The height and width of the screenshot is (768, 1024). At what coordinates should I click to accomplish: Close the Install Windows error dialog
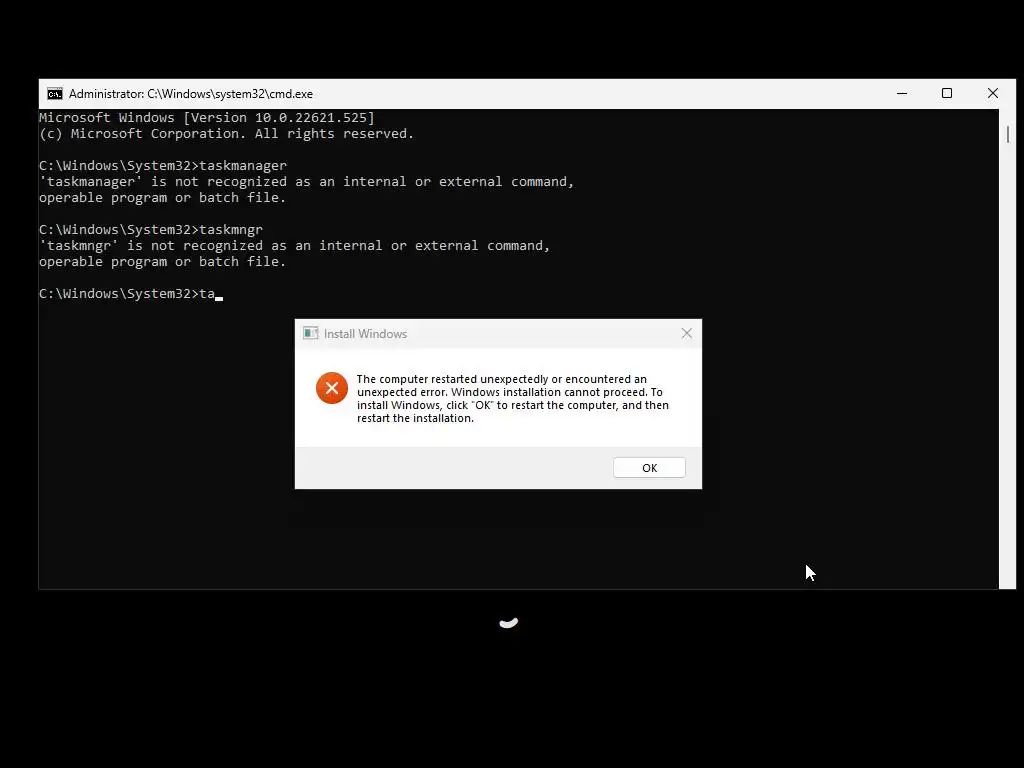click(x=686, y=334)
